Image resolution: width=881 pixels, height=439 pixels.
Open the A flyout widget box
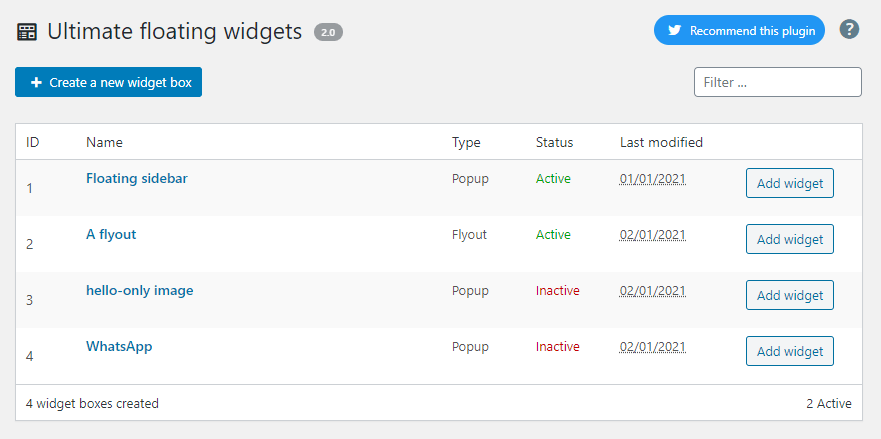click(111, 235)
